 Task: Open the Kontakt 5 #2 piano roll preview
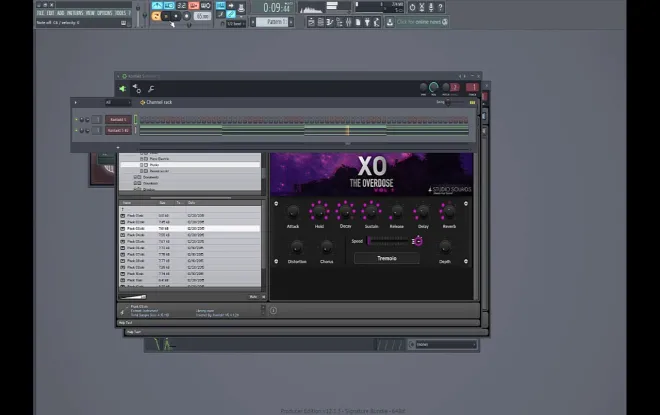coord(303,131)
